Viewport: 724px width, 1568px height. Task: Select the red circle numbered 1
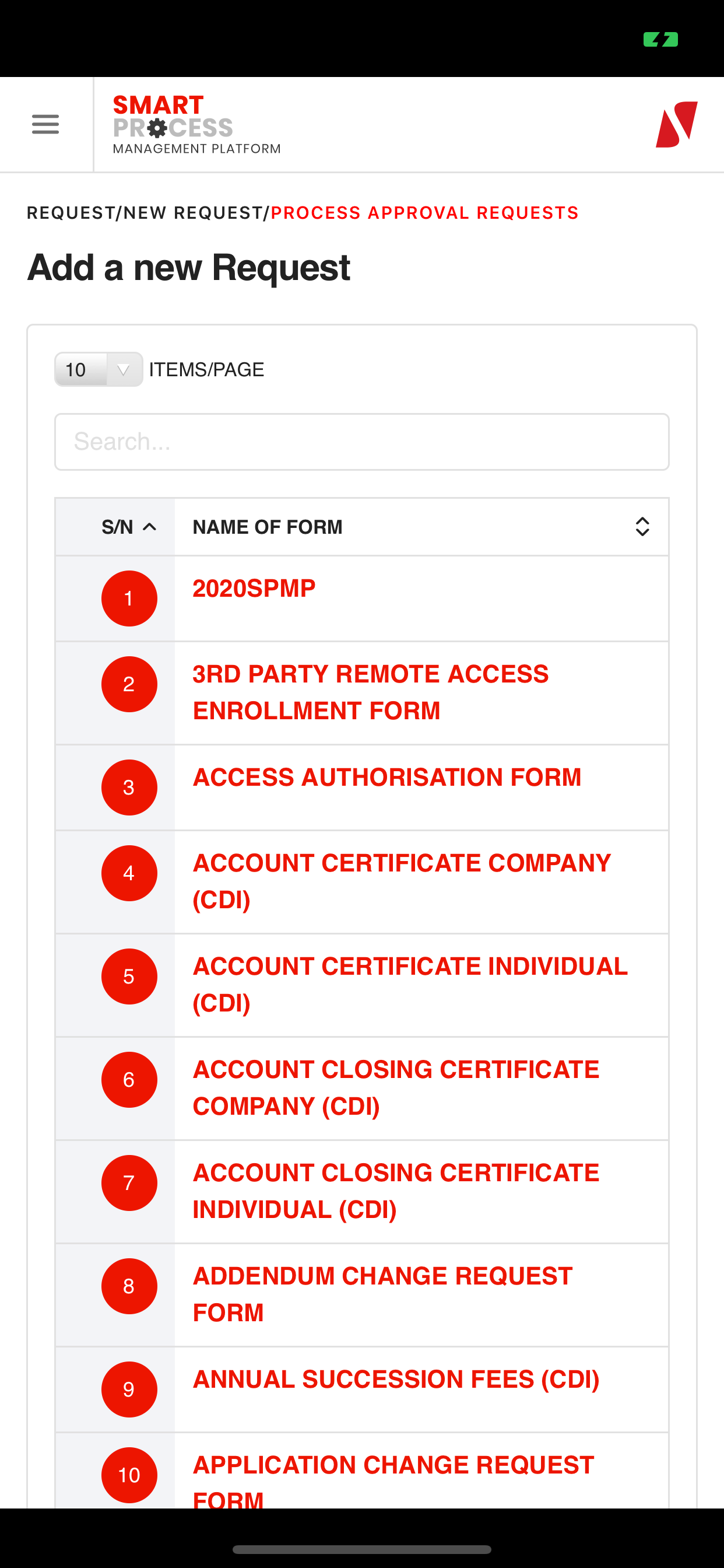129,598
